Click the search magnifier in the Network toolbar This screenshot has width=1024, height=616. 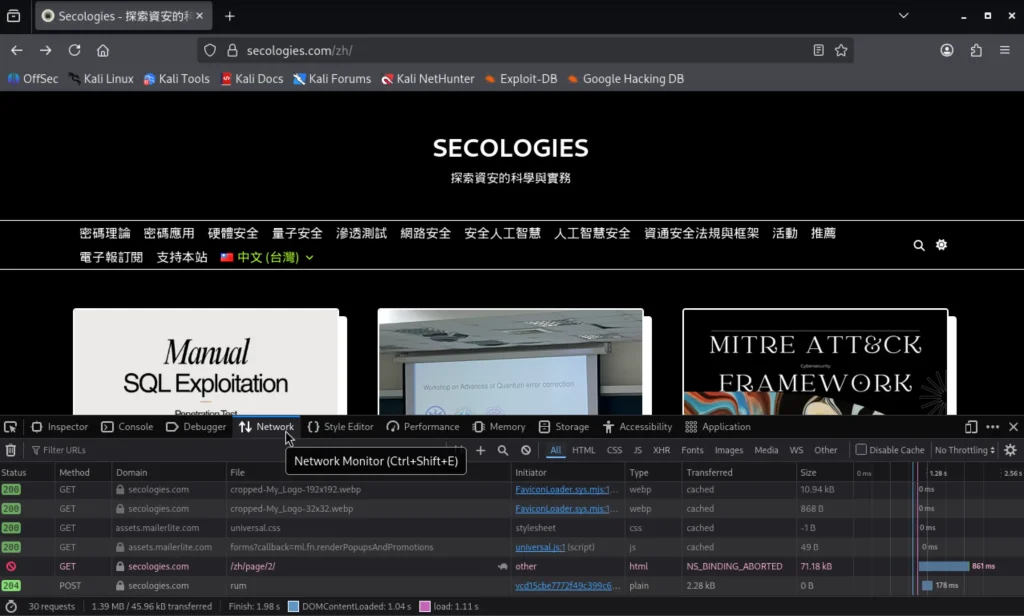point(503,451)
